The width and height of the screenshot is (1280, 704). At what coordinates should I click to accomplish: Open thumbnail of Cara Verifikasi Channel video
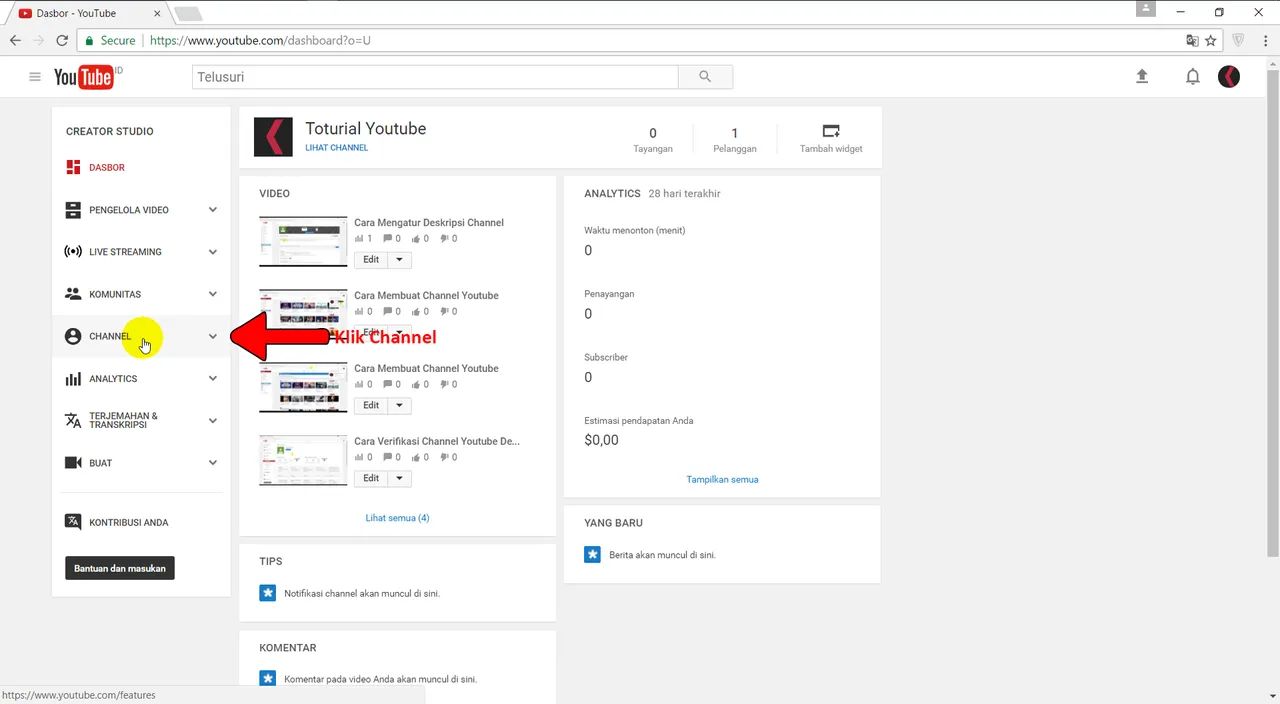(x=303, y=460)
